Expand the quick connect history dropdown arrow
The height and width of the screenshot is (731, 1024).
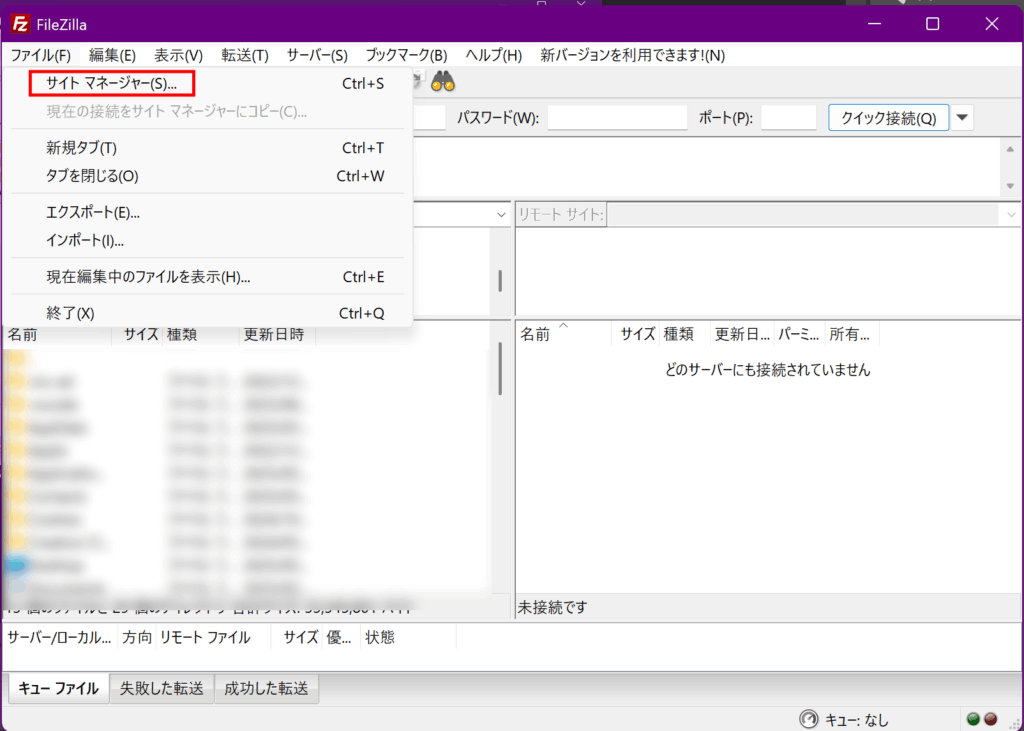(962, 118)
